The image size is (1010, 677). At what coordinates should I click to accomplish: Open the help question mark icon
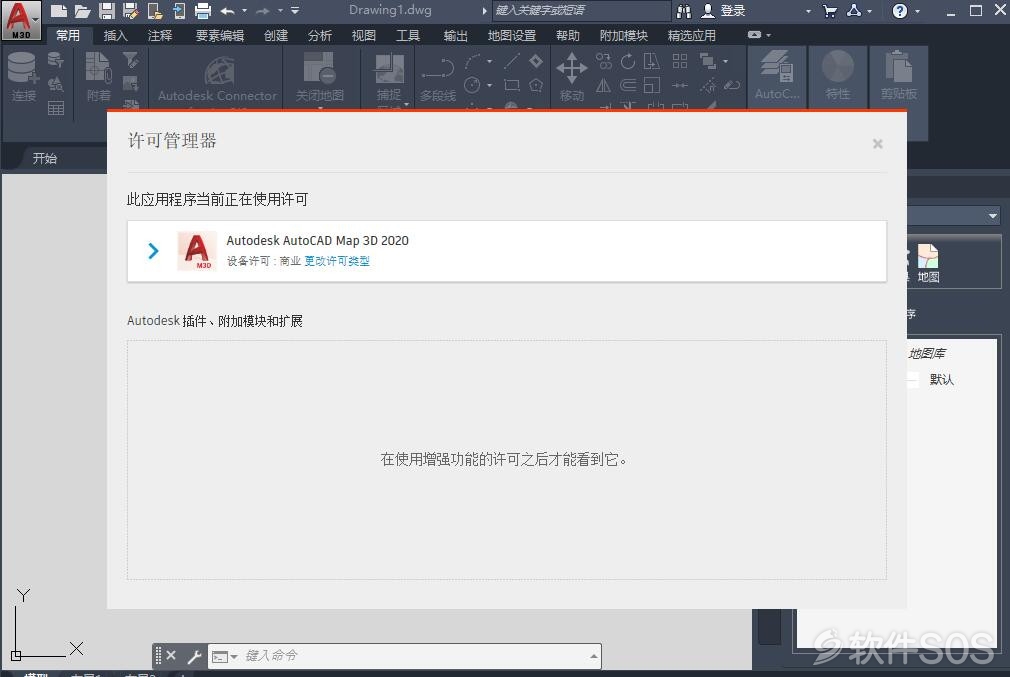[900, 10]
